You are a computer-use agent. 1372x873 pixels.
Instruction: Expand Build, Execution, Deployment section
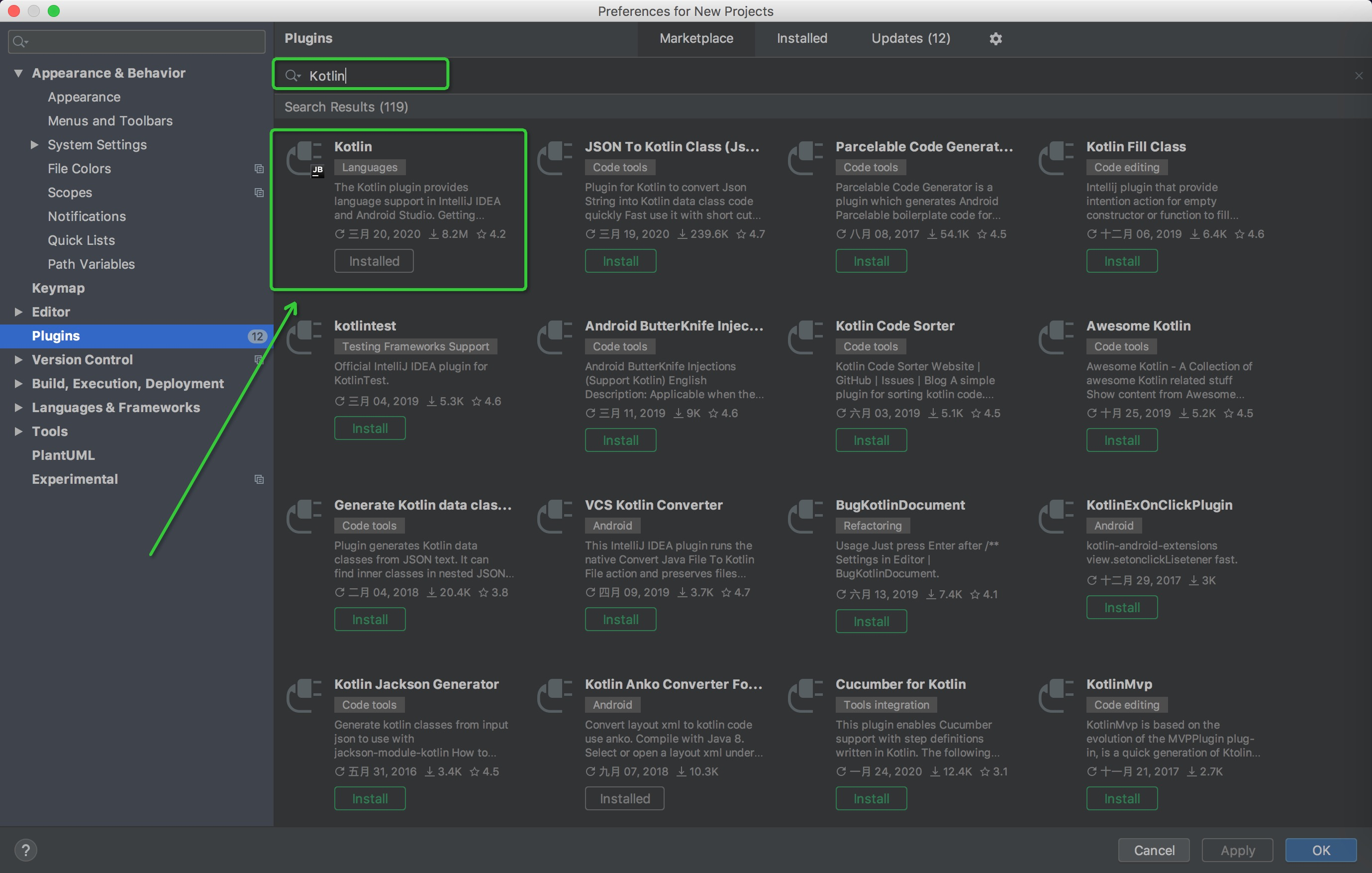tap(18, 384)
